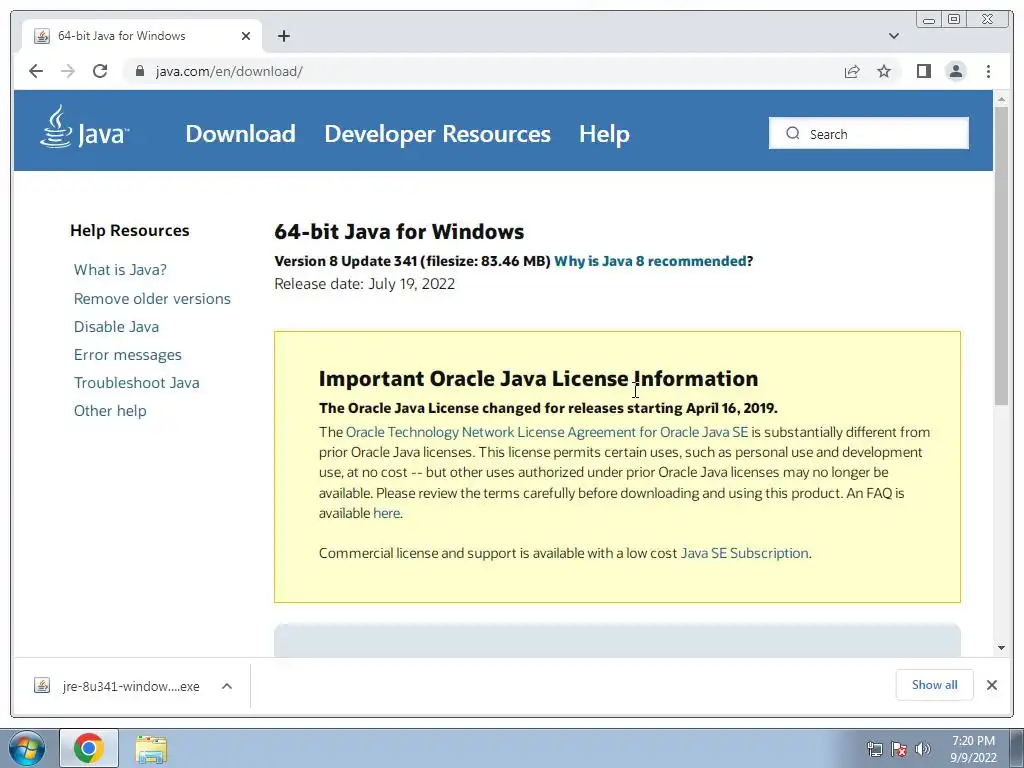Screen dimensions: 1024x768
Task: Click the scrollbar down arrow
Action: click(1001, 648)
